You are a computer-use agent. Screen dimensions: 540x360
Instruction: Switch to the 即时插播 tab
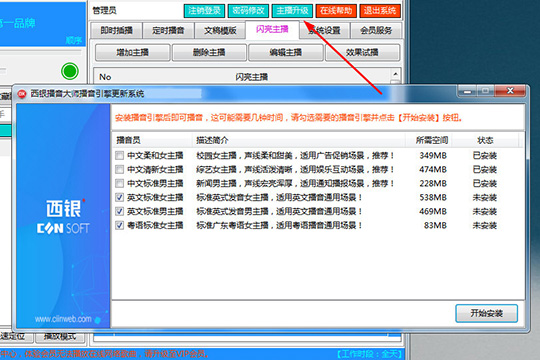116,30
